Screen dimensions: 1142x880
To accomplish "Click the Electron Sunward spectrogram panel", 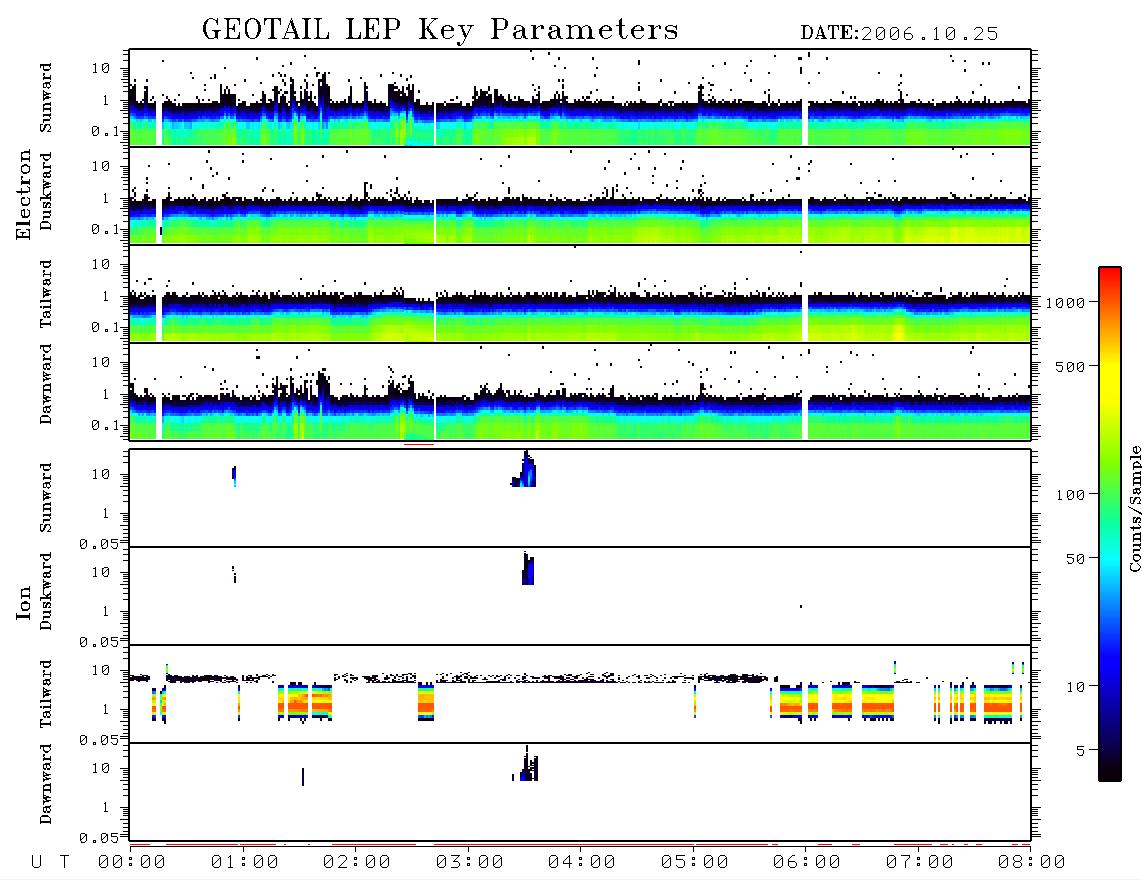I will click(x=580, y=98).
